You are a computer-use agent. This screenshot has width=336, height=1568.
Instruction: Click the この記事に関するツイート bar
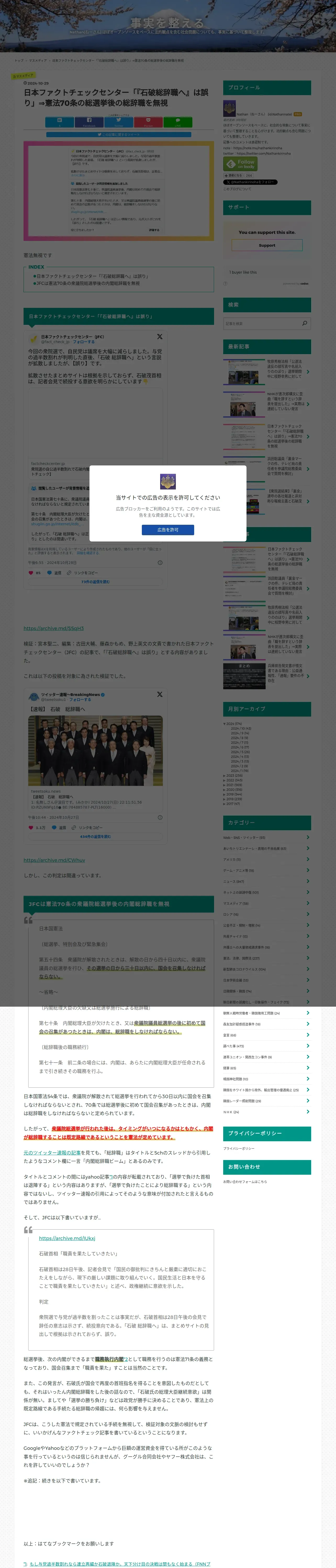[118, 135]
